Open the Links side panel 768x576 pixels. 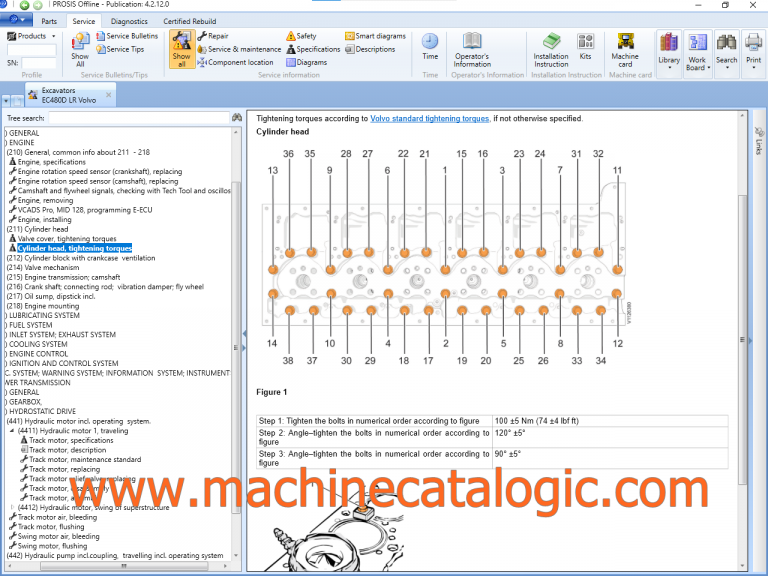[x=759, y=141]
